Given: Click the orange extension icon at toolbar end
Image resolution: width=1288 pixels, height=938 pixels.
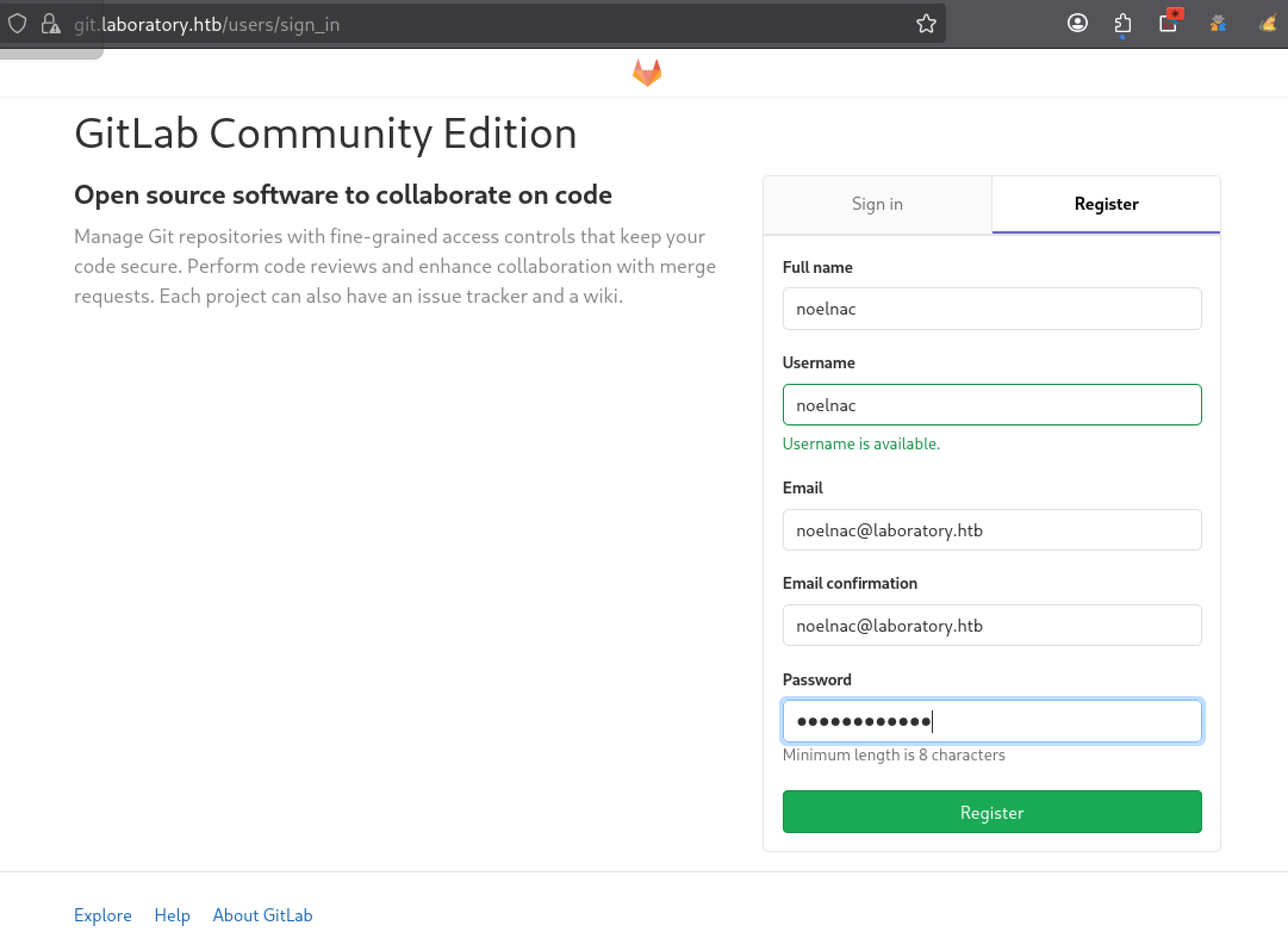Looking at the screenshot, I should 1268,24.
